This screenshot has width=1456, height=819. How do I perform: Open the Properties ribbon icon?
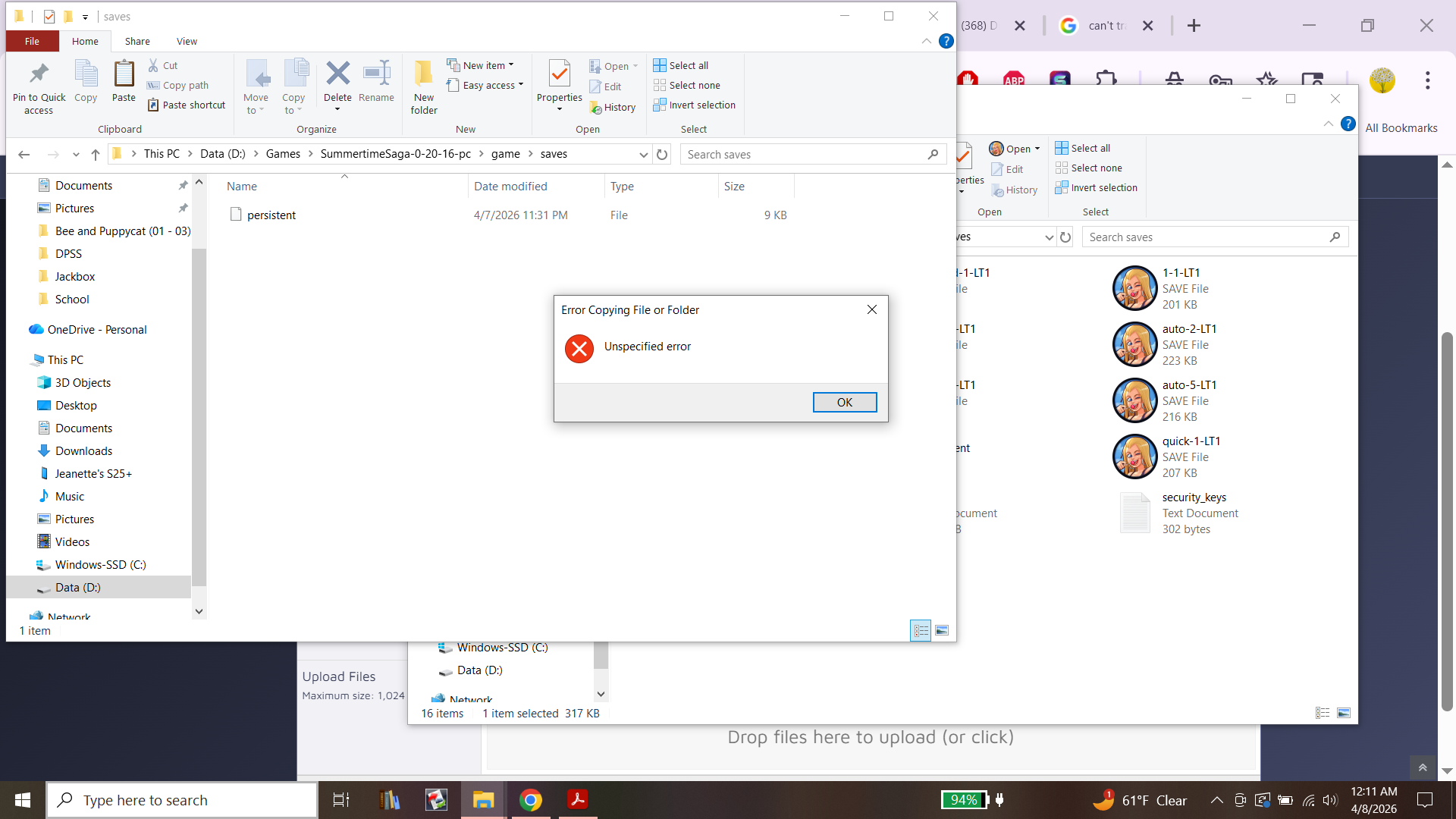(560, 74)
